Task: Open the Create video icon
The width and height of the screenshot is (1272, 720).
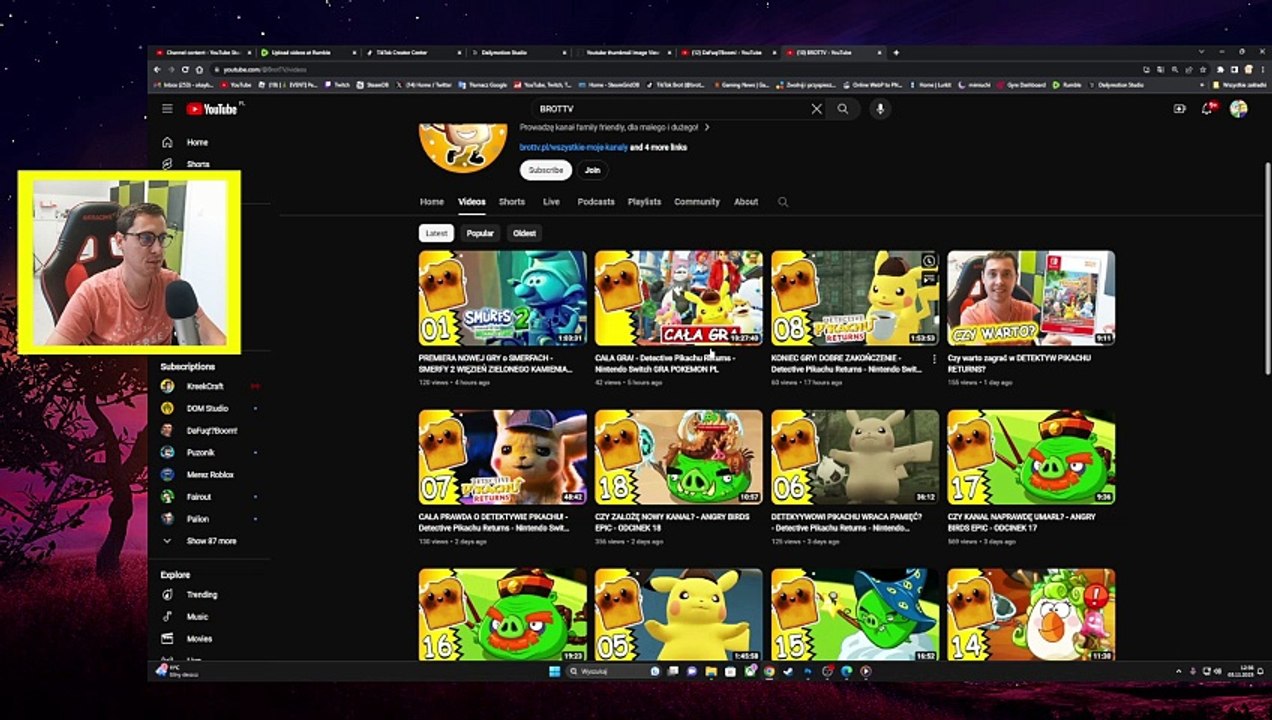Action: pyautogui.click(x=1179, y=108)
